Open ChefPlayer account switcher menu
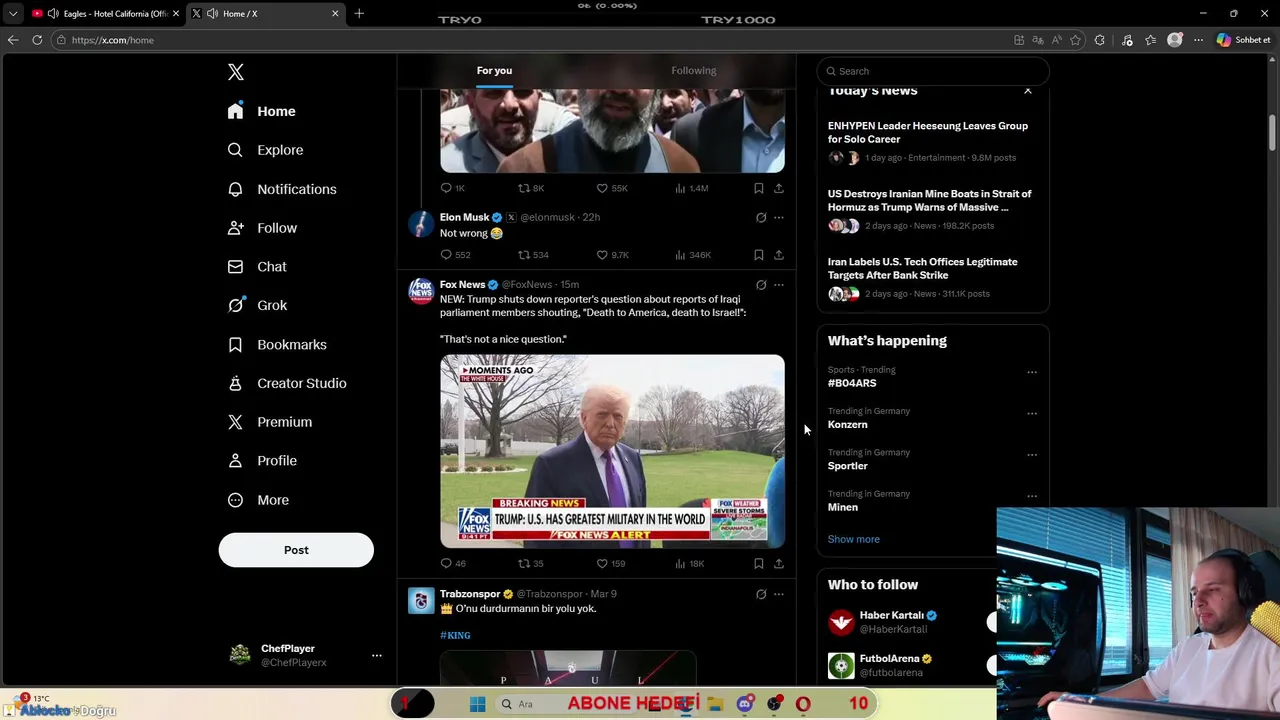Image resolution: width=1280 pixels, height=720 pixels. (376, 656)
